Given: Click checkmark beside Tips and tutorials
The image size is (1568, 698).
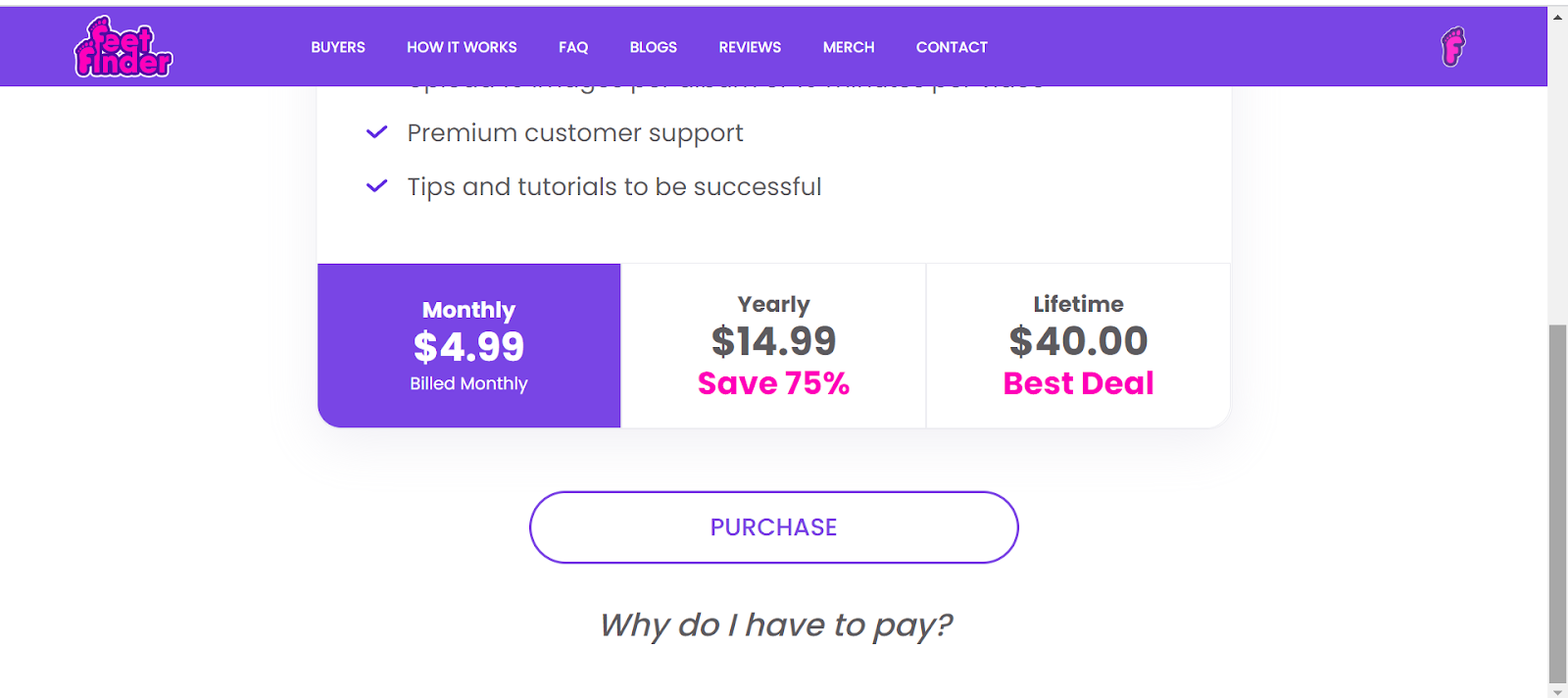Looking at the screenshot, I should coord(376,186).
